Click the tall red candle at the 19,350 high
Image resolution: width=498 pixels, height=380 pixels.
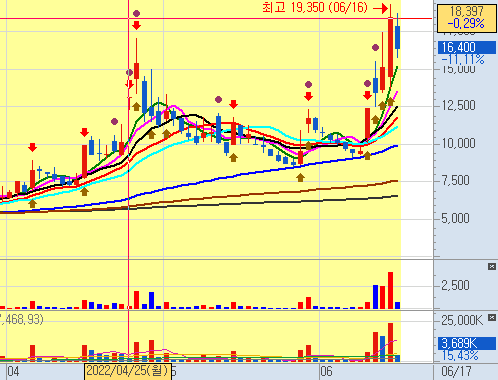(390, 48)
